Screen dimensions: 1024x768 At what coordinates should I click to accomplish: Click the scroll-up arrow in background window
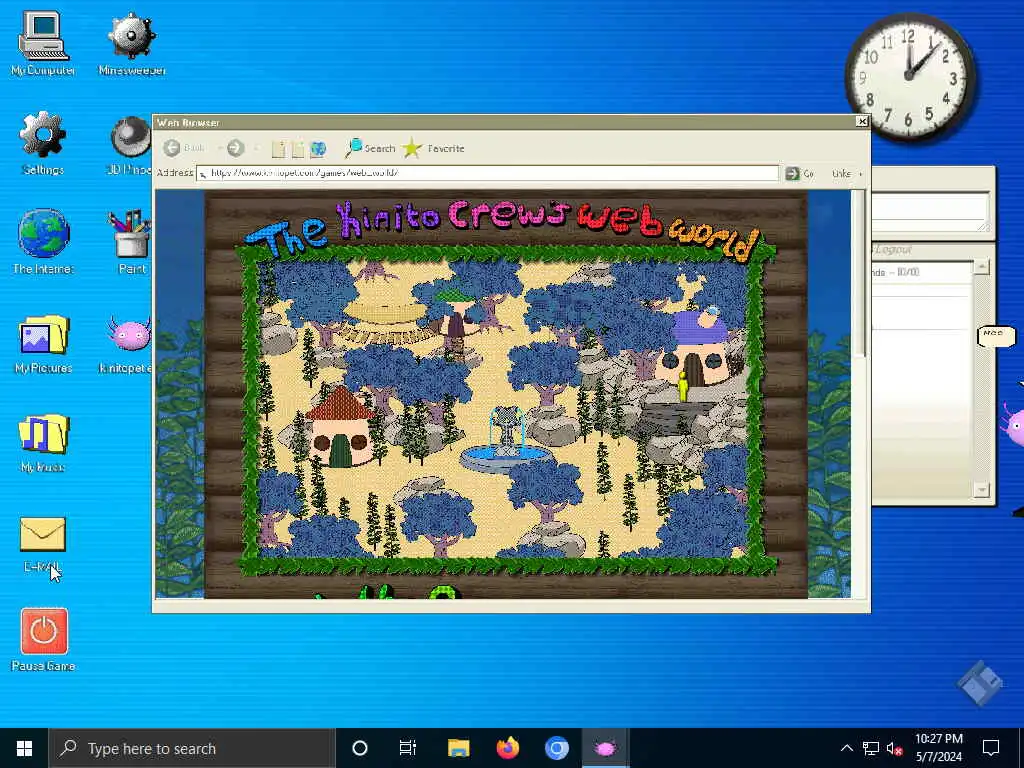click(x=981, y=267)
